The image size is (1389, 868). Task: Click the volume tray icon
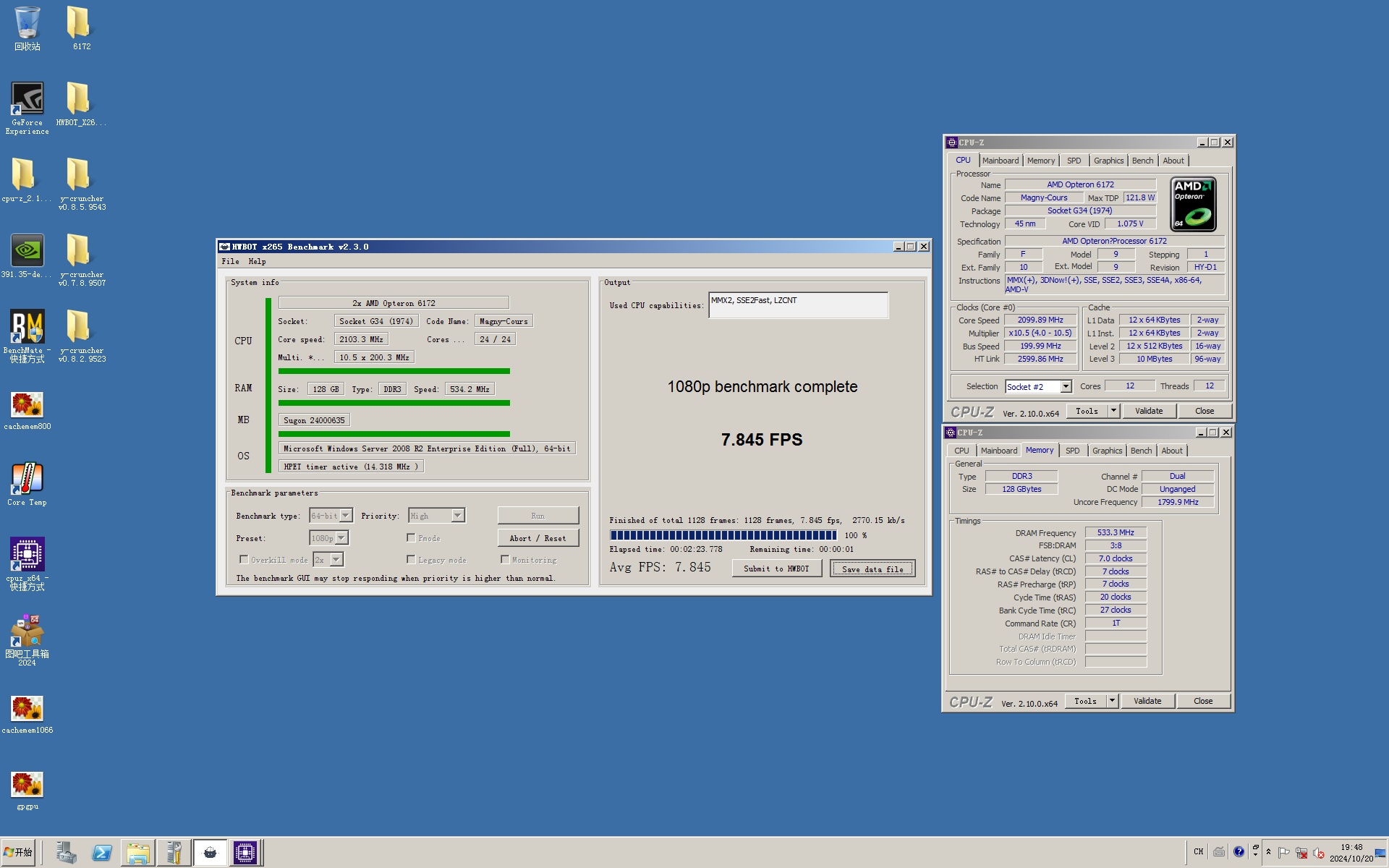1319,853
